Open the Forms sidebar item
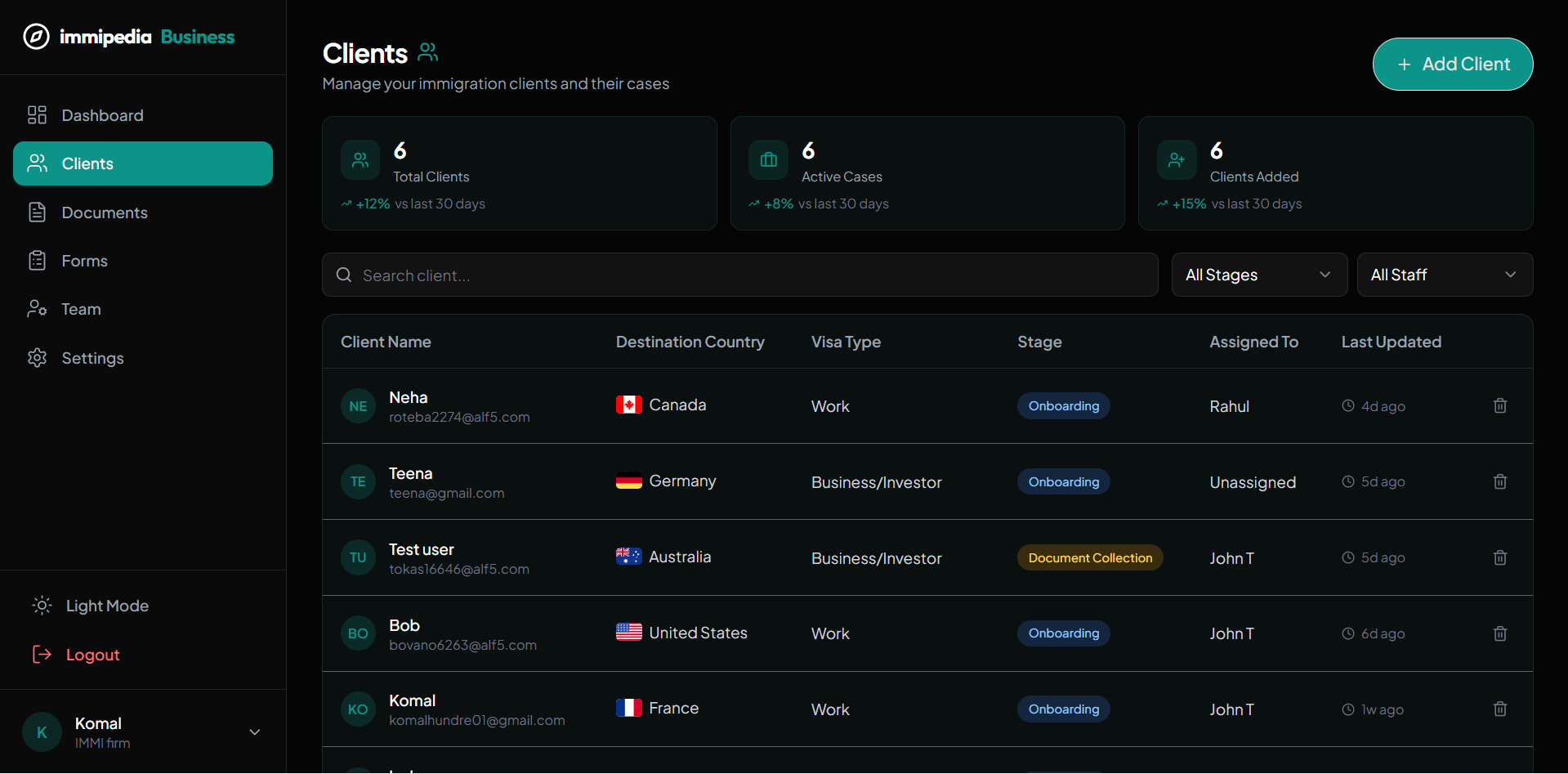Viewport: 1568px width, 774px height. click(x=143, y=261)
